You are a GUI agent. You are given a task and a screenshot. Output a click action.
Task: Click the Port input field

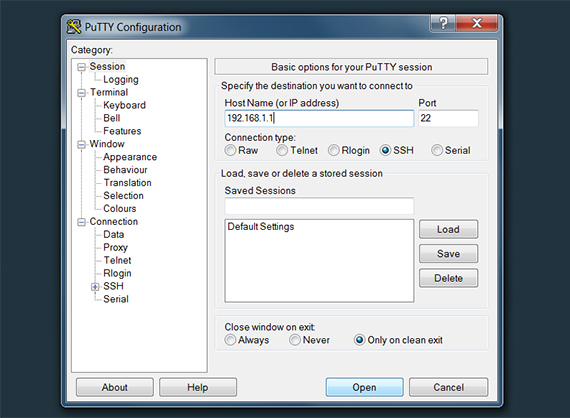[448, 118]
